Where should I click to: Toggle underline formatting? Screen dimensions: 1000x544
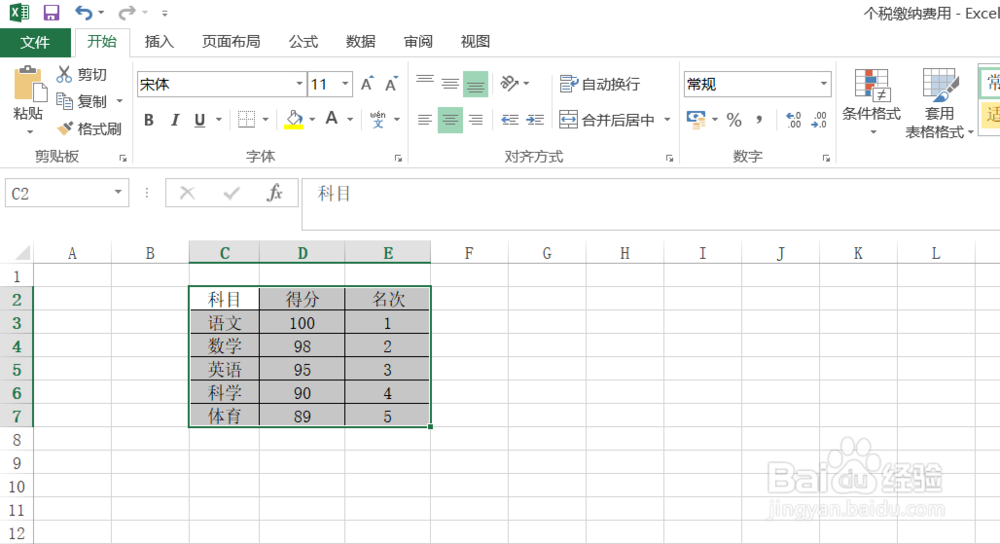200,120
